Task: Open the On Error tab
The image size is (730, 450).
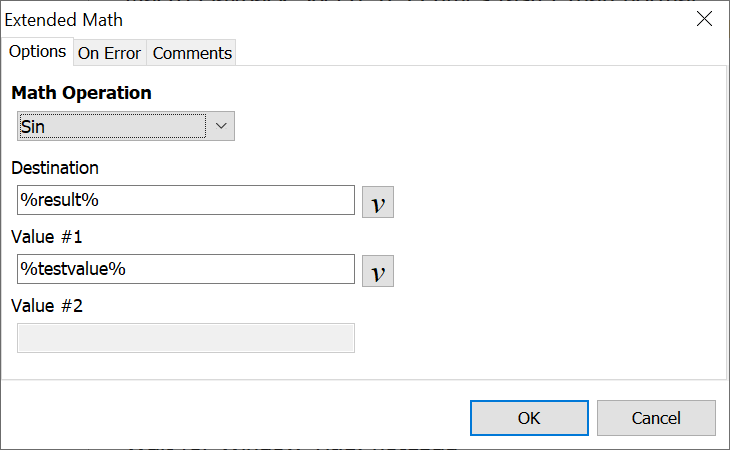Action: coord(109,53)
